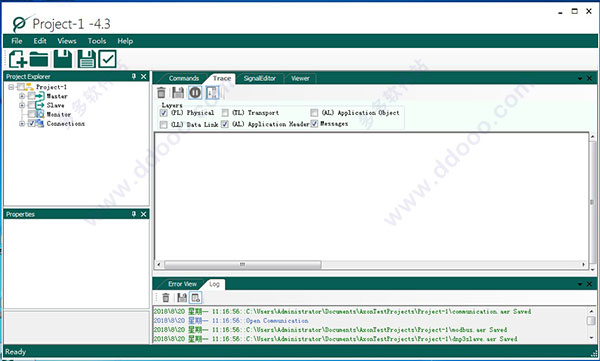
Task: Close the Project Explorer panel
Action: click(x=143, y=77)
